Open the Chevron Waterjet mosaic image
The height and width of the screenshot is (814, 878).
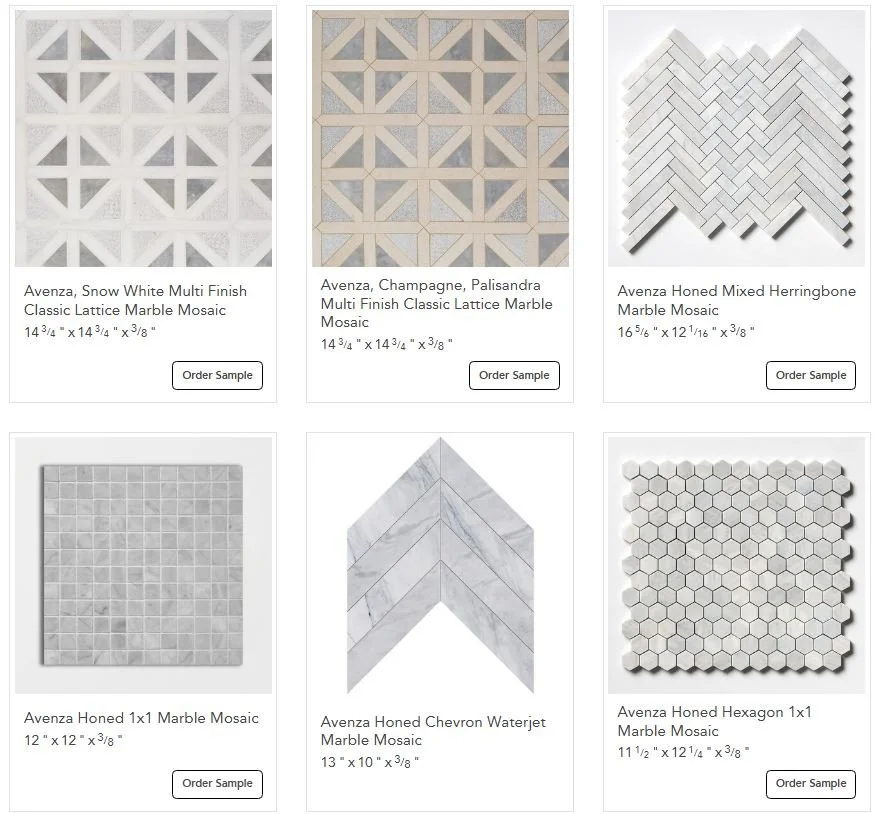[x=440, y=565]
